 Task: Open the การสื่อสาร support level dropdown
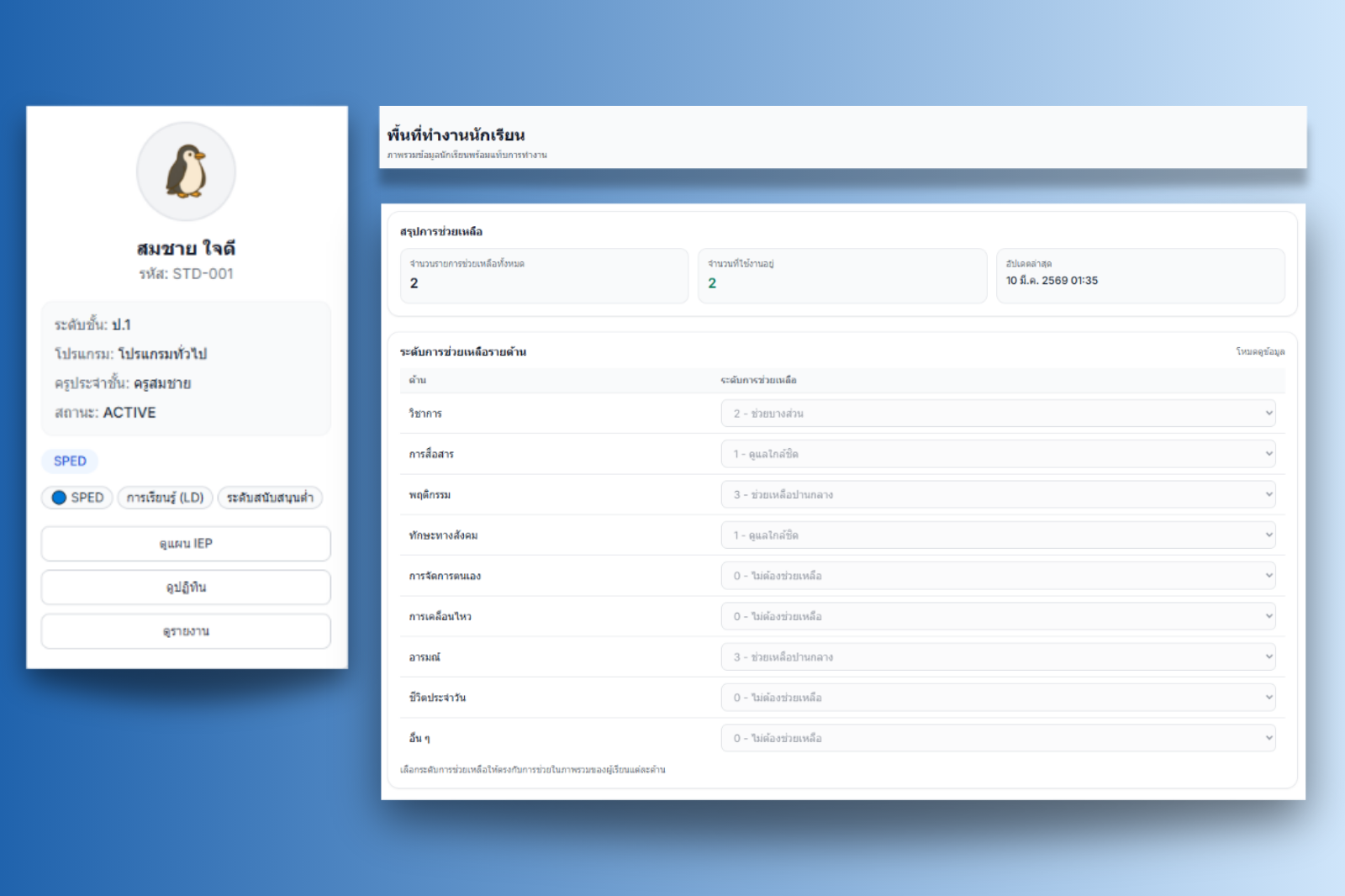pos(998,454)
